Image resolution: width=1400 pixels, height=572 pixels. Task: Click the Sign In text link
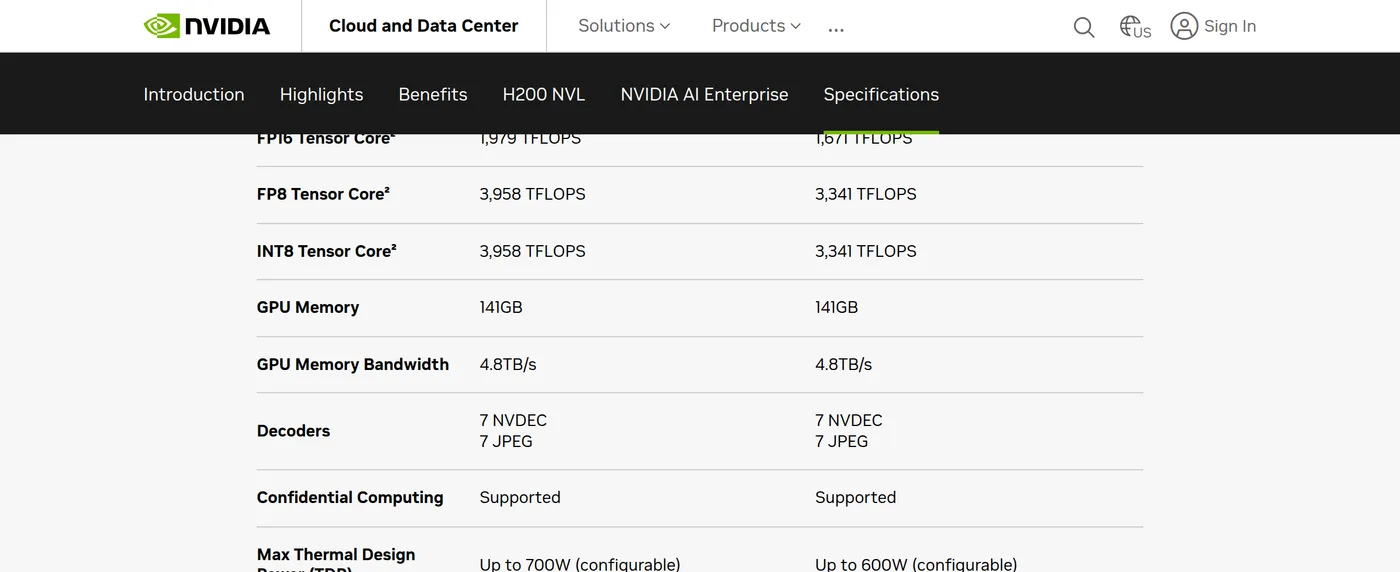tap(1230, 26)
